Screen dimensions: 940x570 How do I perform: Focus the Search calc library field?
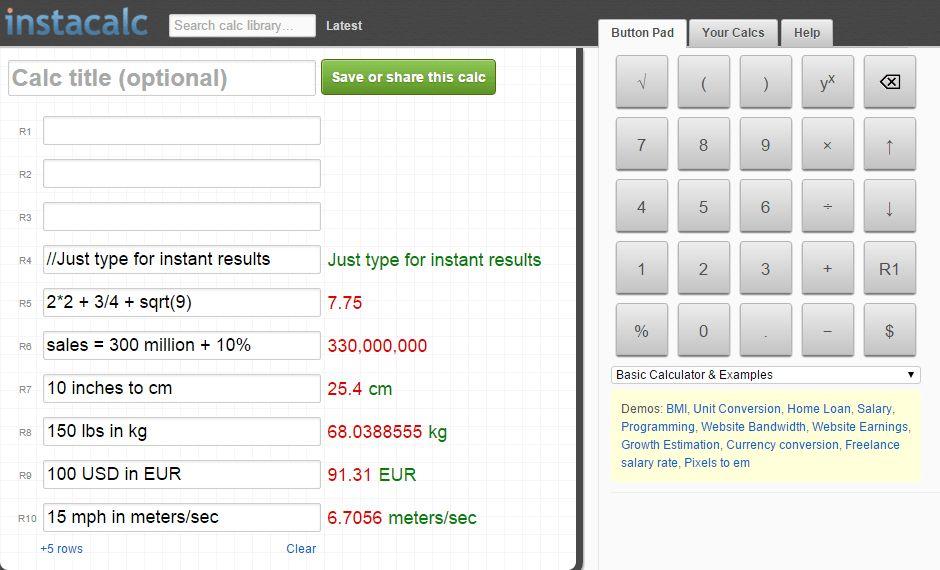pyautogui.click(x=242, y=26)
